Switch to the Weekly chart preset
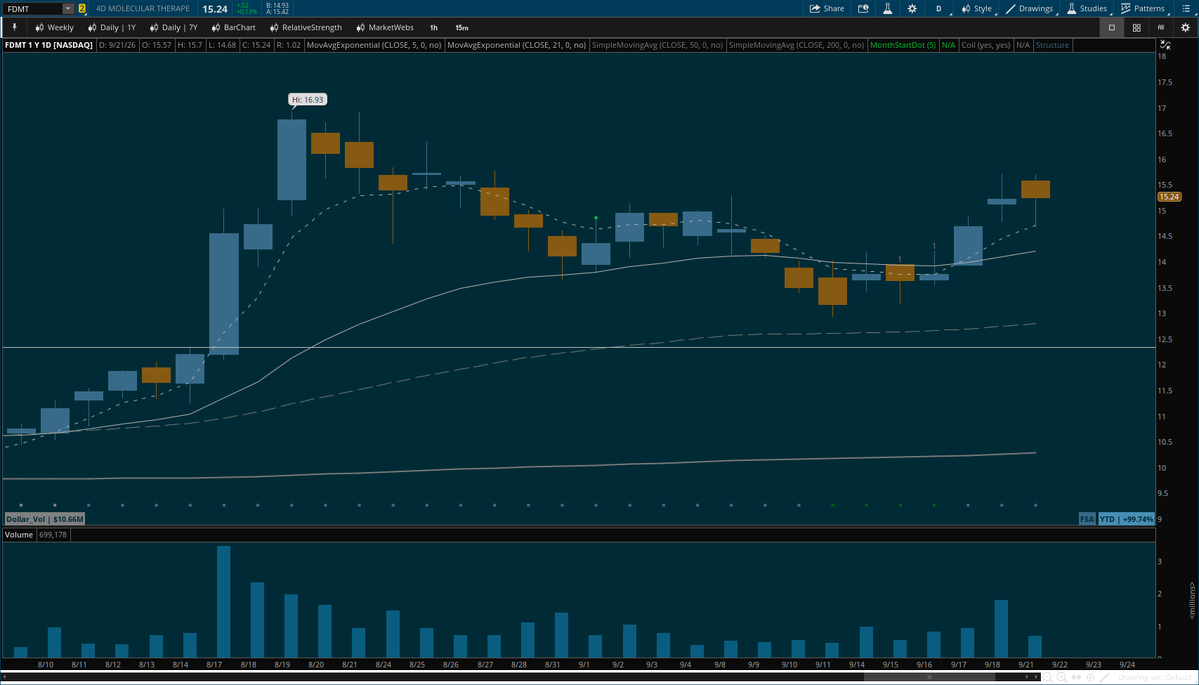The image size is (1199, 685). point(54,28)
